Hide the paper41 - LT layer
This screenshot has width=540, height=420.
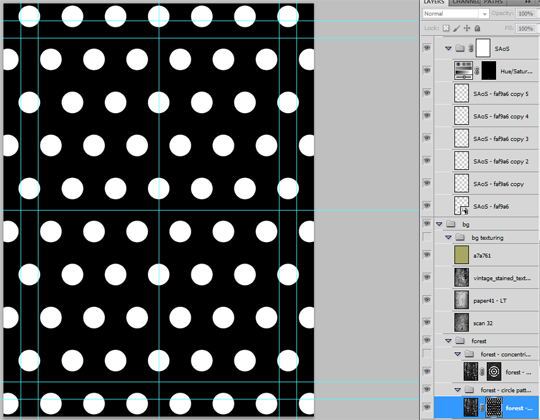(x=427, y=300)
